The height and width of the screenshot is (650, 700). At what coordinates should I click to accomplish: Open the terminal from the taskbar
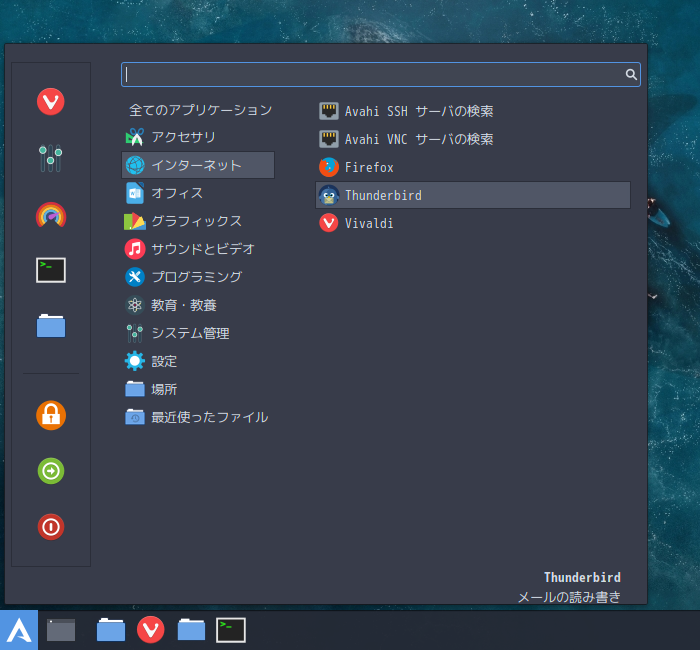(231, 630)
